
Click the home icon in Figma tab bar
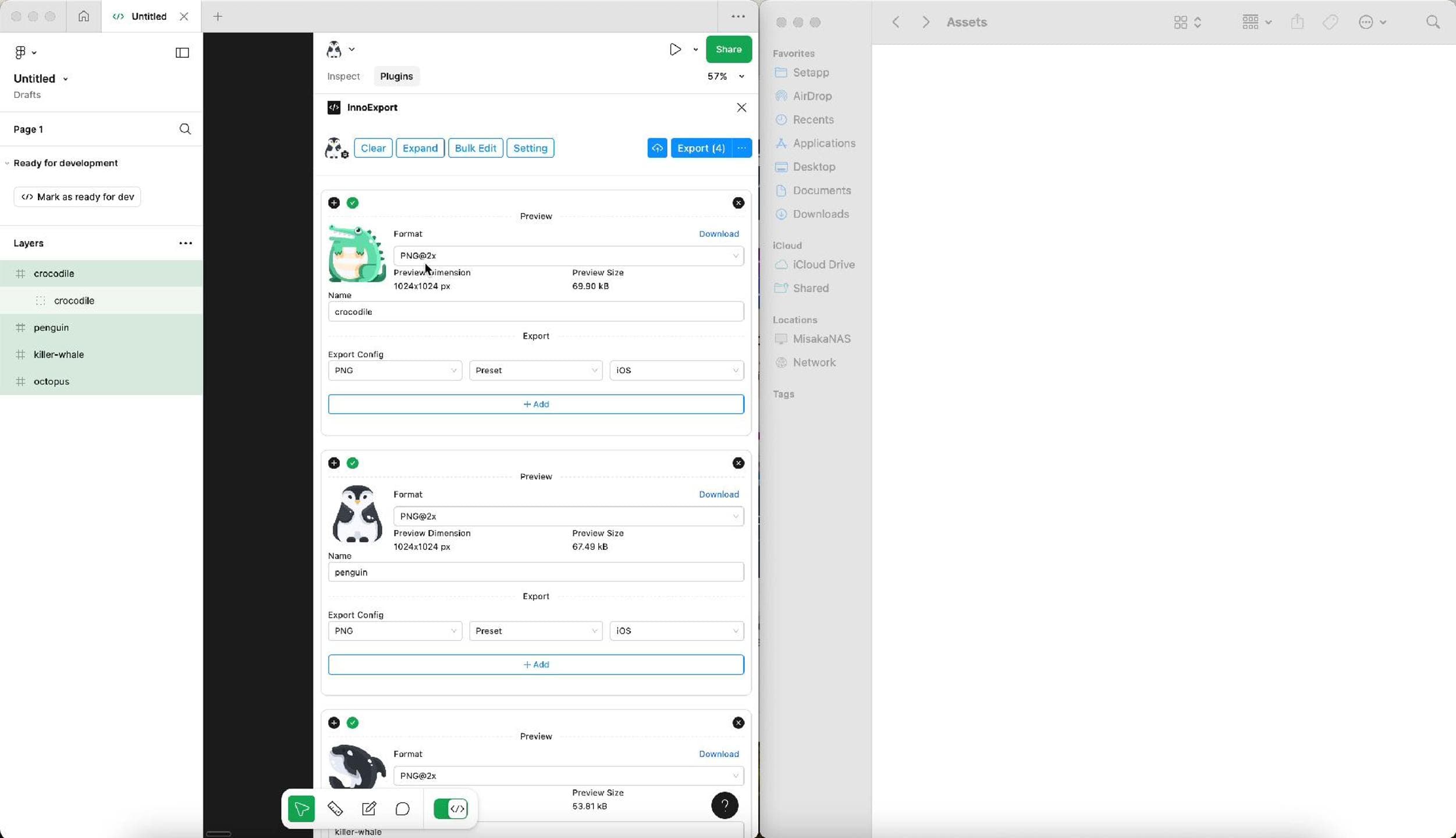point(84,16)
